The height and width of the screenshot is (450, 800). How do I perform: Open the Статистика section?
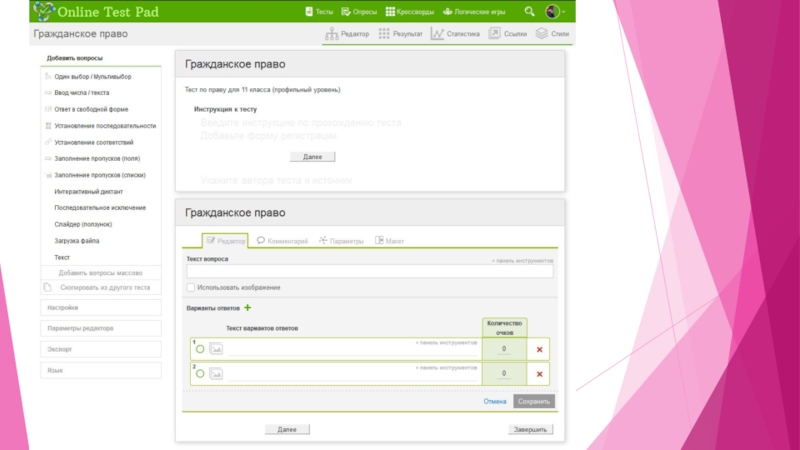point(455,34)
